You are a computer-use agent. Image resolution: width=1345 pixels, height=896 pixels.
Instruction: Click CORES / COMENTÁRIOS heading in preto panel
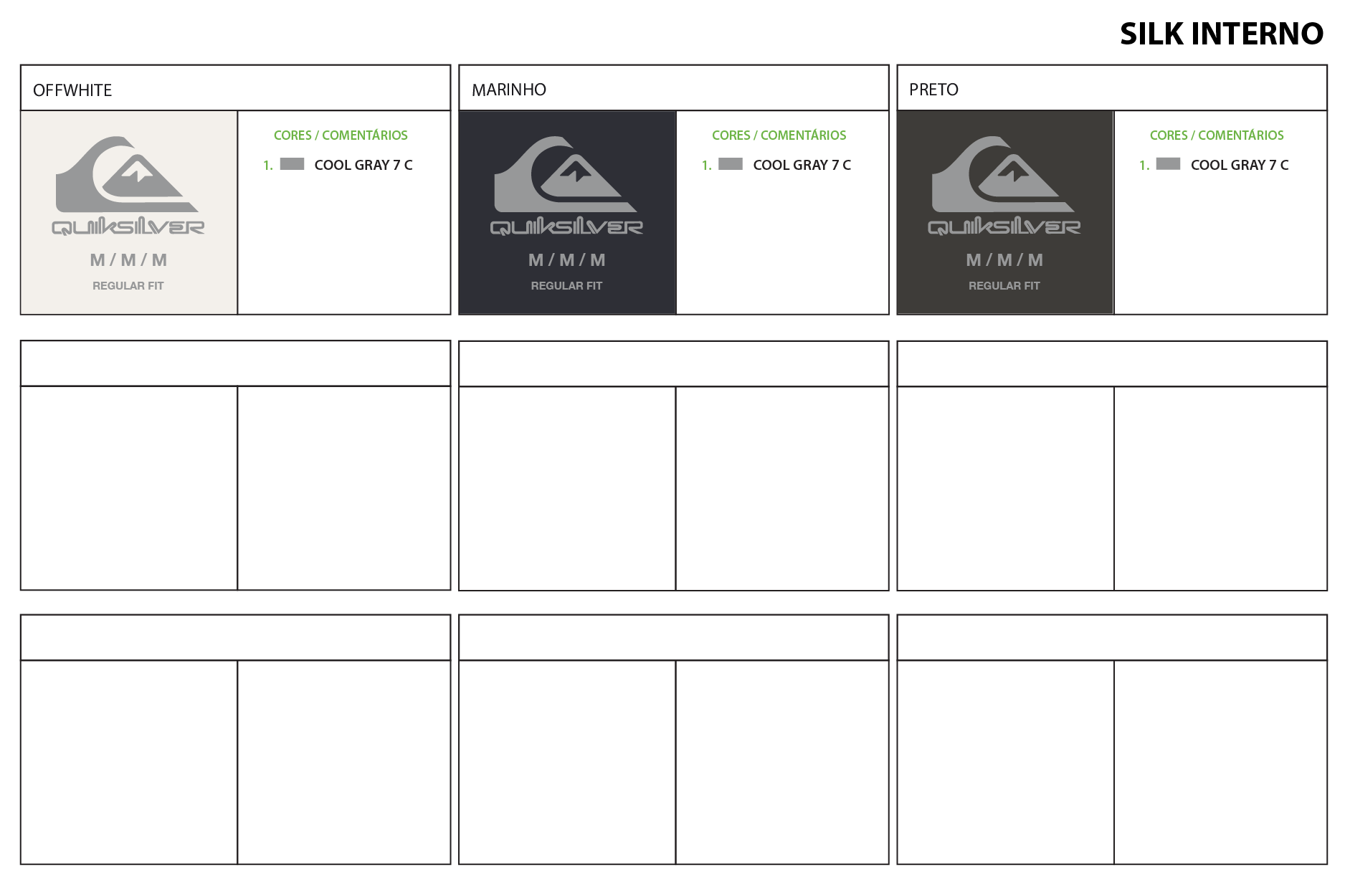(x=1217, y=135)
